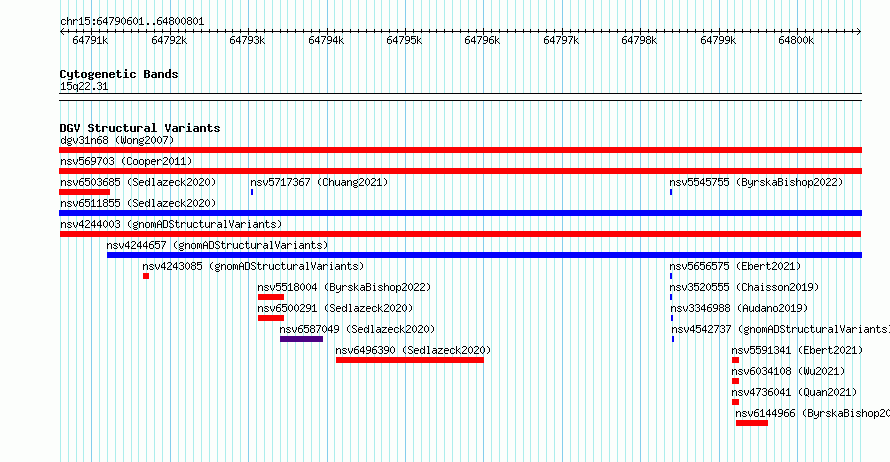The height and width of the screenshot is (462, 890).
Task: Click the 64792k ruler position
Action: pyautogui.click(x=169, y=40)
